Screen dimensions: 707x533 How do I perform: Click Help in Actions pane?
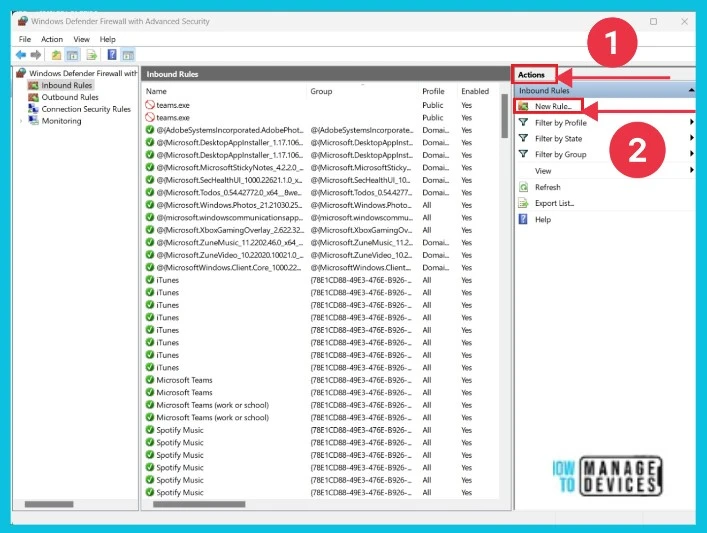543,220
